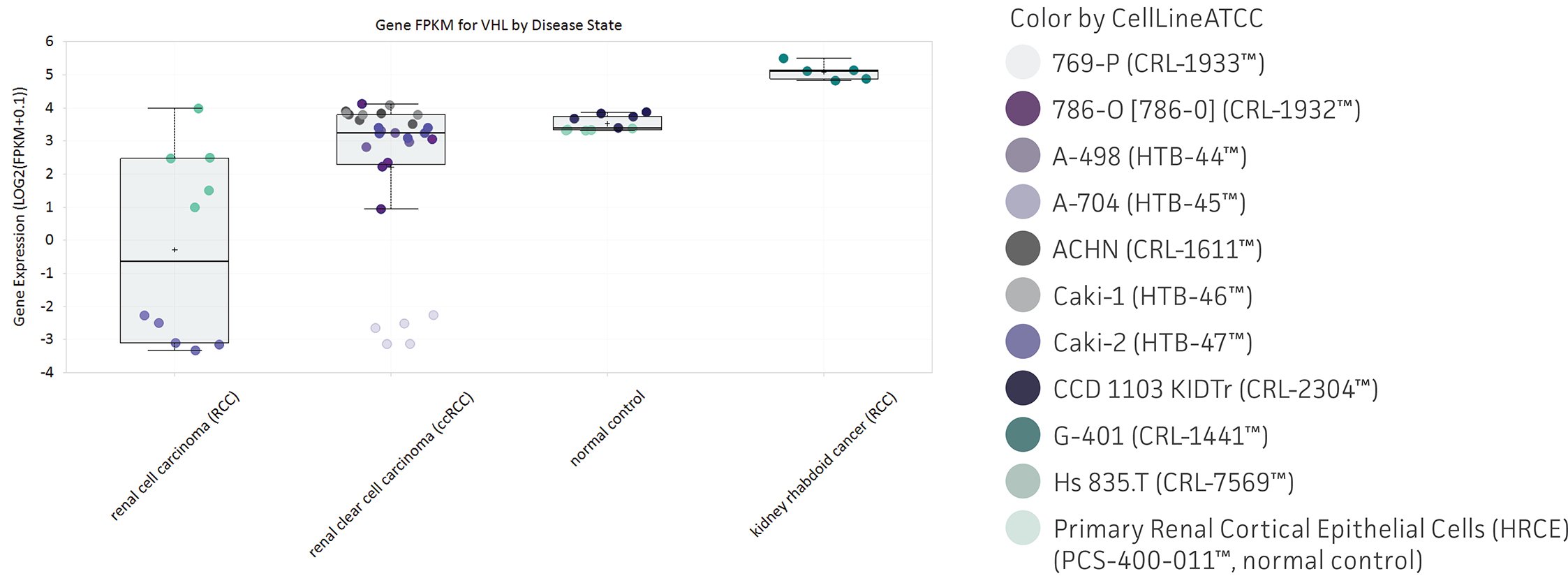Click the A-498 (HTB-44) legend circle
This screenshot has height=576, width=1568.
pos(1023,156)
